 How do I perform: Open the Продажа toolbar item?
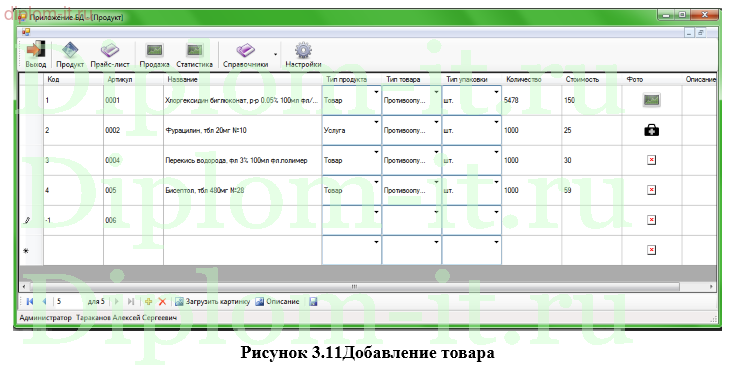click(x=154, y=55)
